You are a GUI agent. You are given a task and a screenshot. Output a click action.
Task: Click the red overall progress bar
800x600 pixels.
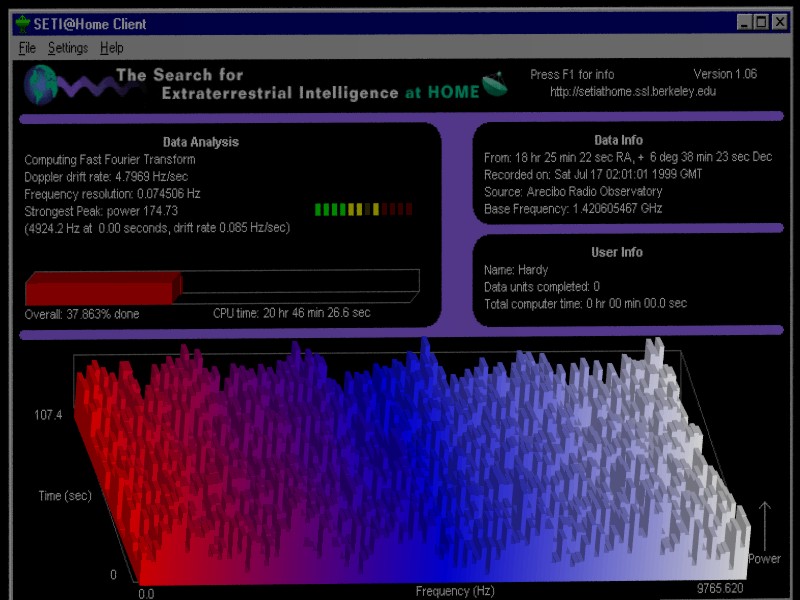tap(102, 289)
